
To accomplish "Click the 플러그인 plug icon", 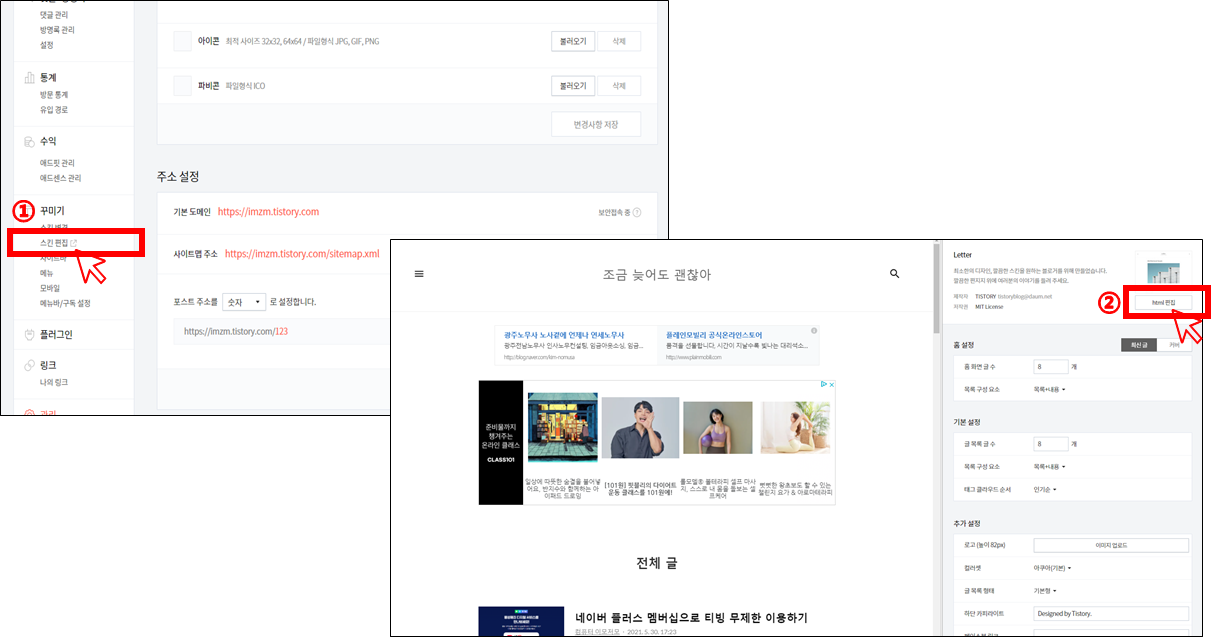I will (29, 334).
